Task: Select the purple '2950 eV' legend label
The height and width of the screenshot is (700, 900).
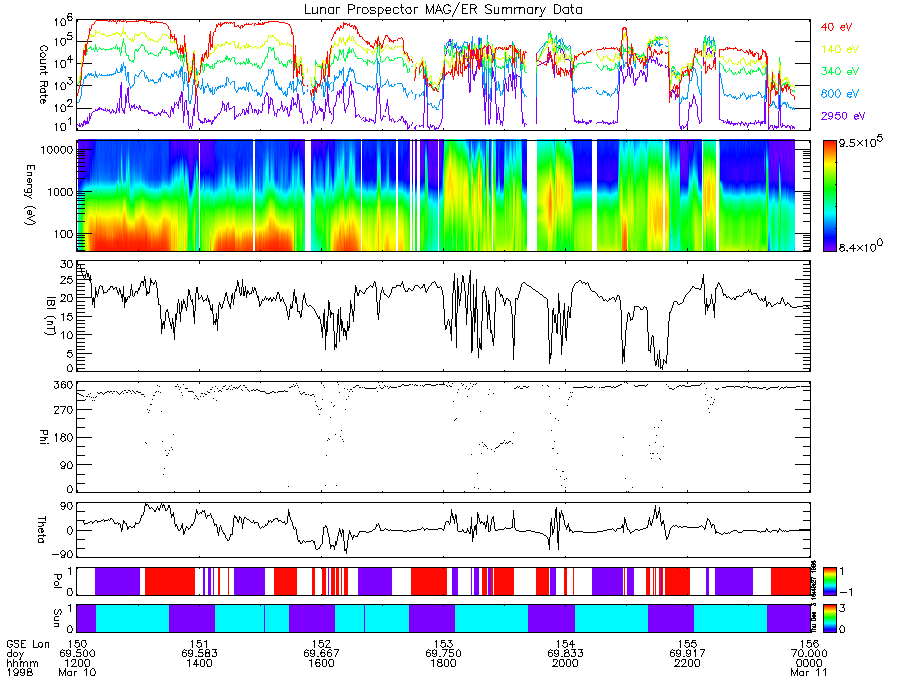Action: pyautogui.click(x=843, y=116)
